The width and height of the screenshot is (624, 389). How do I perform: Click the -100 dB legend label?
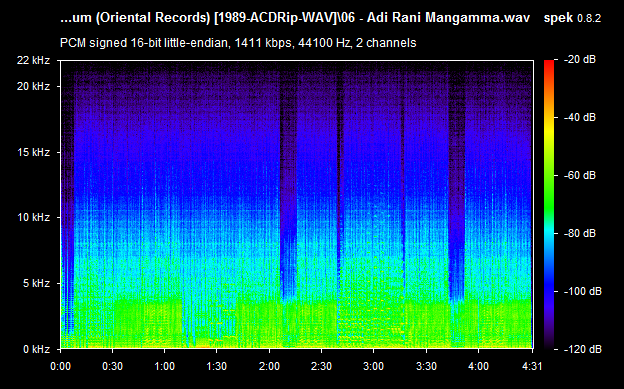click(x=583, y=291)
